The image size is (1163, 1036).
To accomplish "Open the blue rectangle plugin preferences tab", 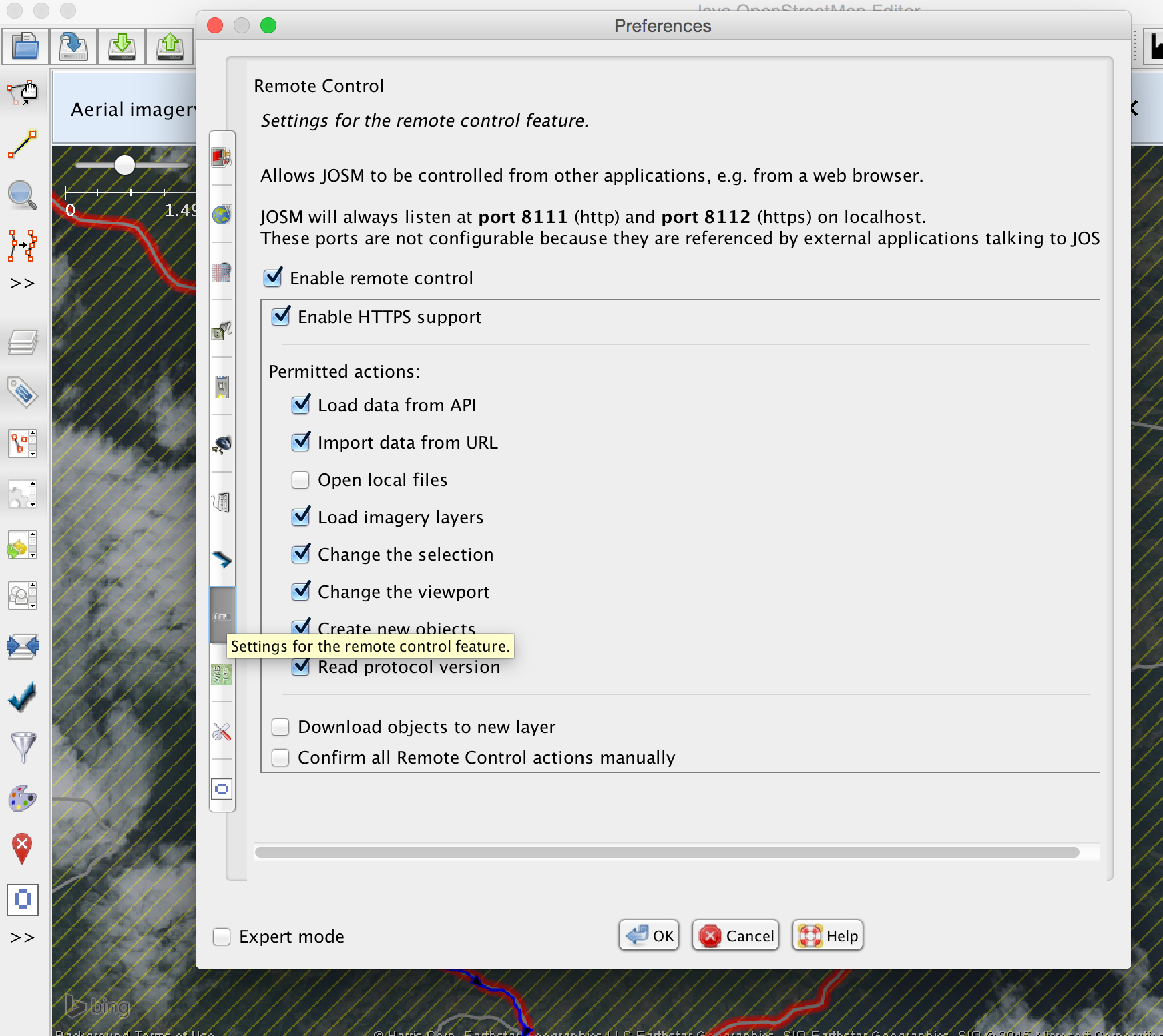I will click(x=222, y=790).
